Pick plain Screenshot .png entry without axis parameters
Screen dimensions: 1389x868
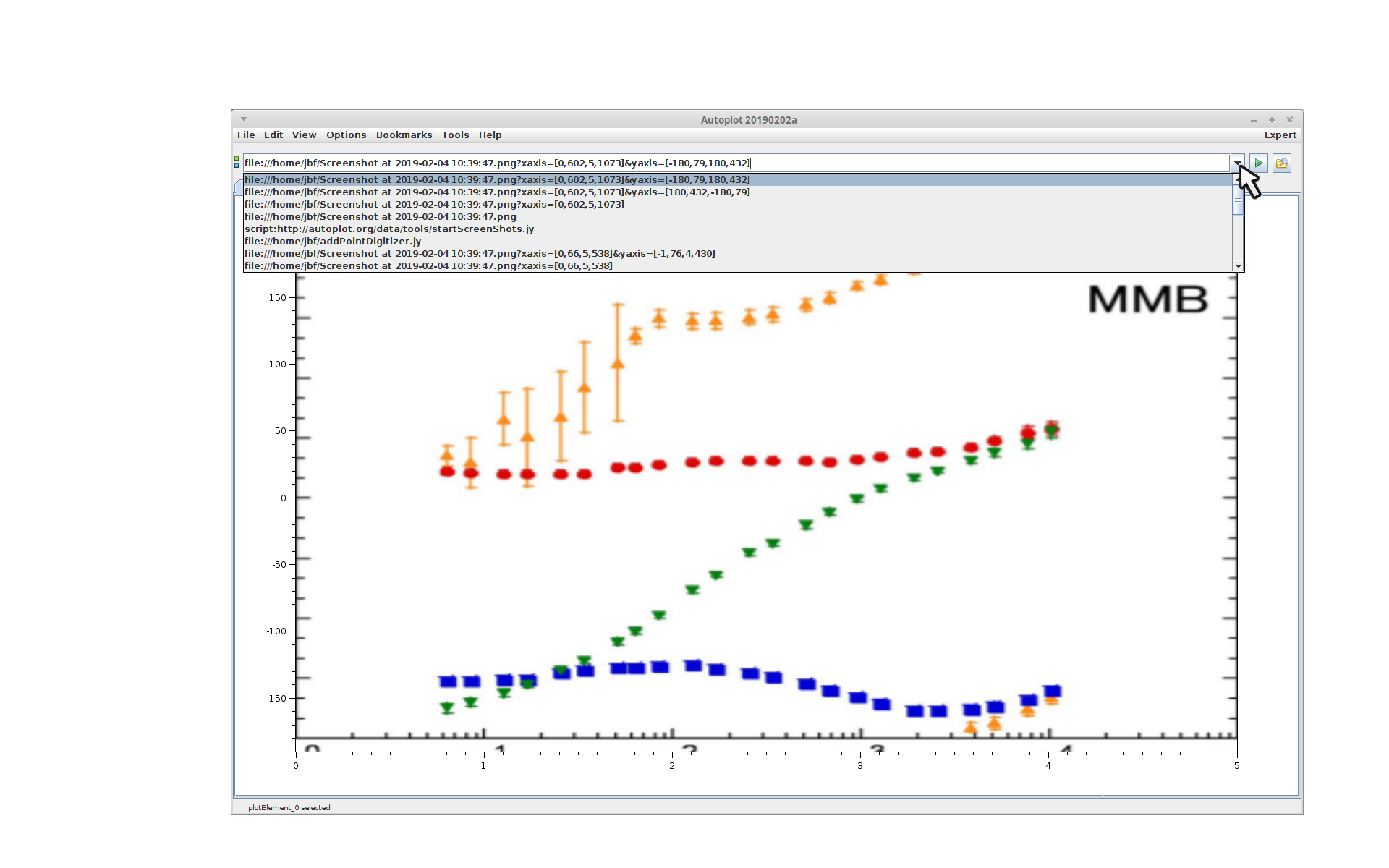[x=381, y=217]
